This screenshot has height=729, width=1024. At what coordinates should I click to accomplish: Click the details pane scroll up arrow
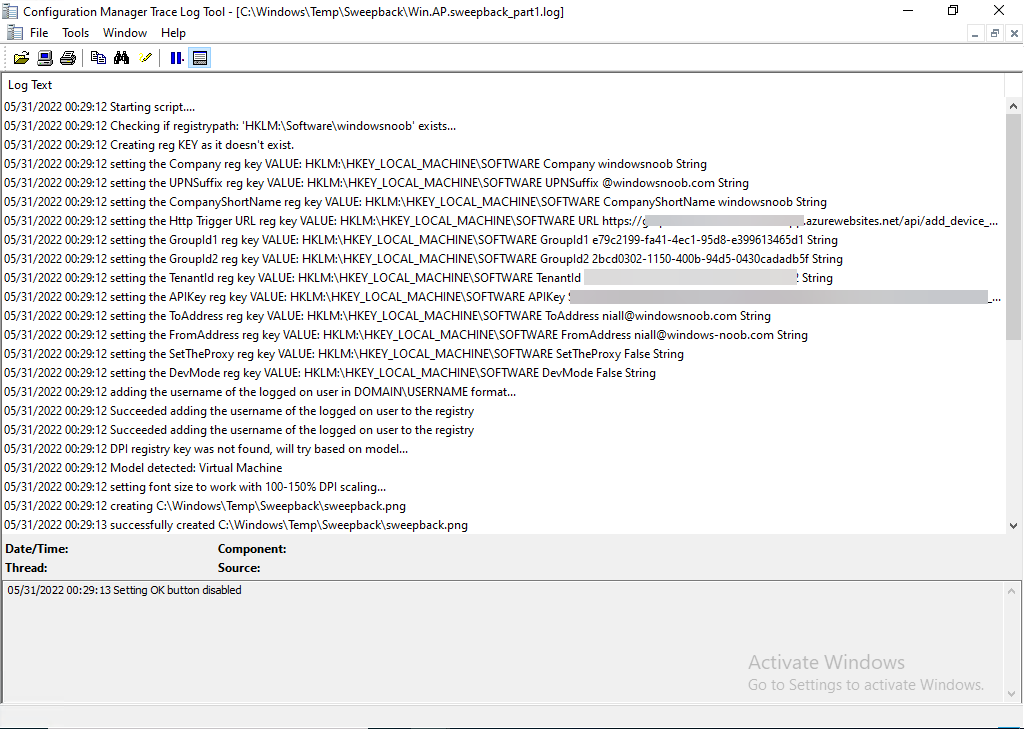coord(1012,591)
